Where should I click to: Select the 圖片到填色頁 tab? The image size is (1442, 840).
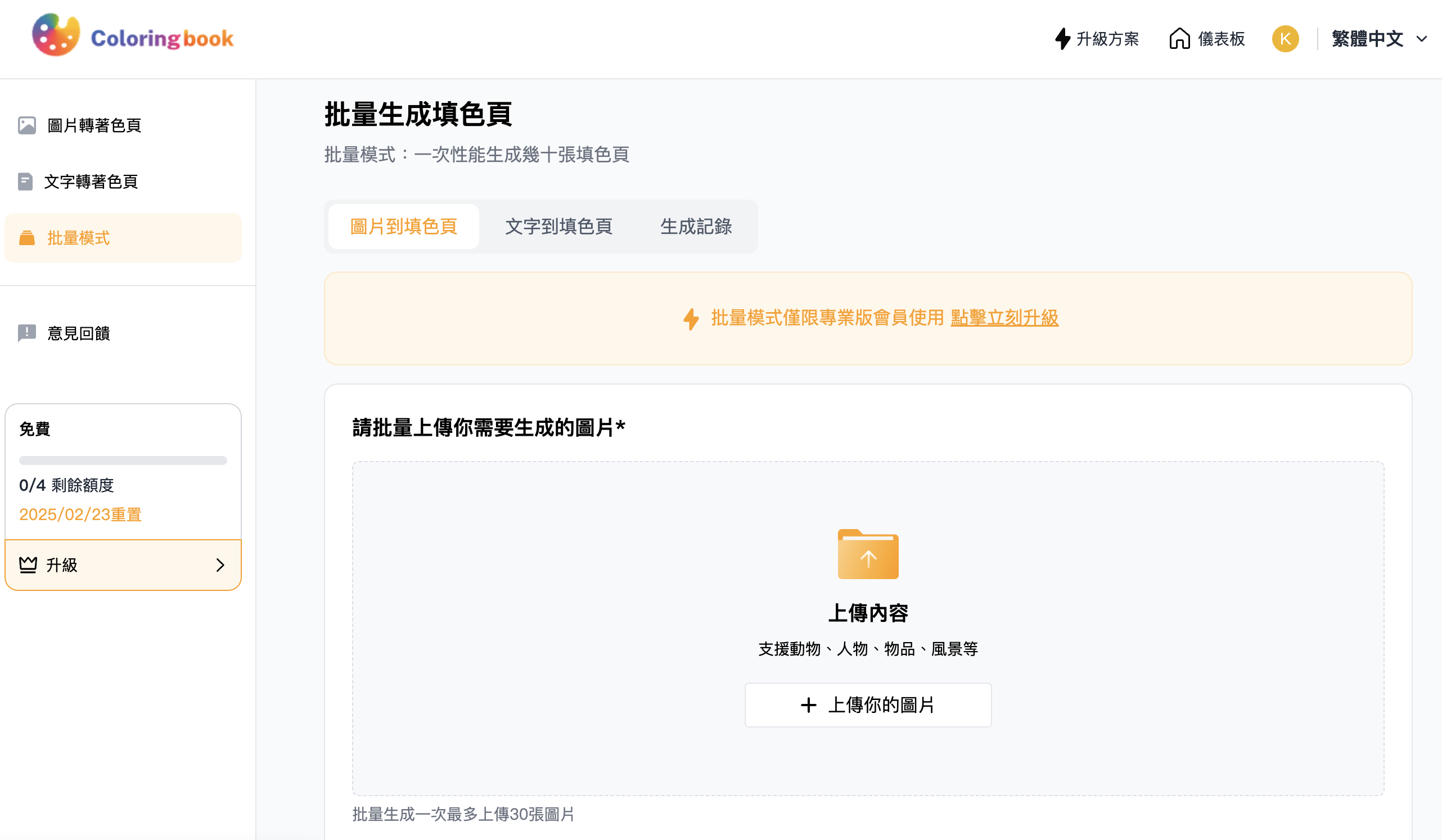click(x=403, y=227)
